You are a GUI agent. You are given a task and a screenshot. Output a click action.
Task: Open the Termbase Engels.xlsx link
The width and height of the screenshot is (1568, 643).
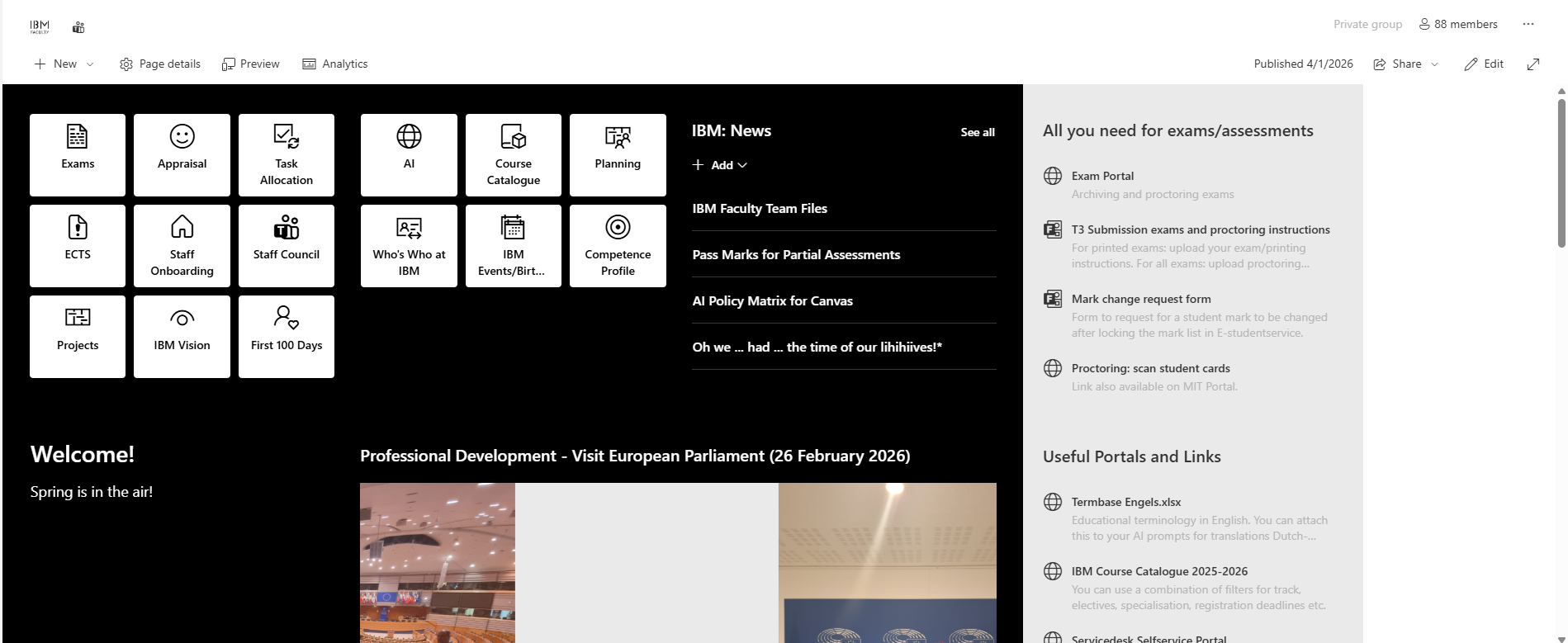tap(1126, 502)
